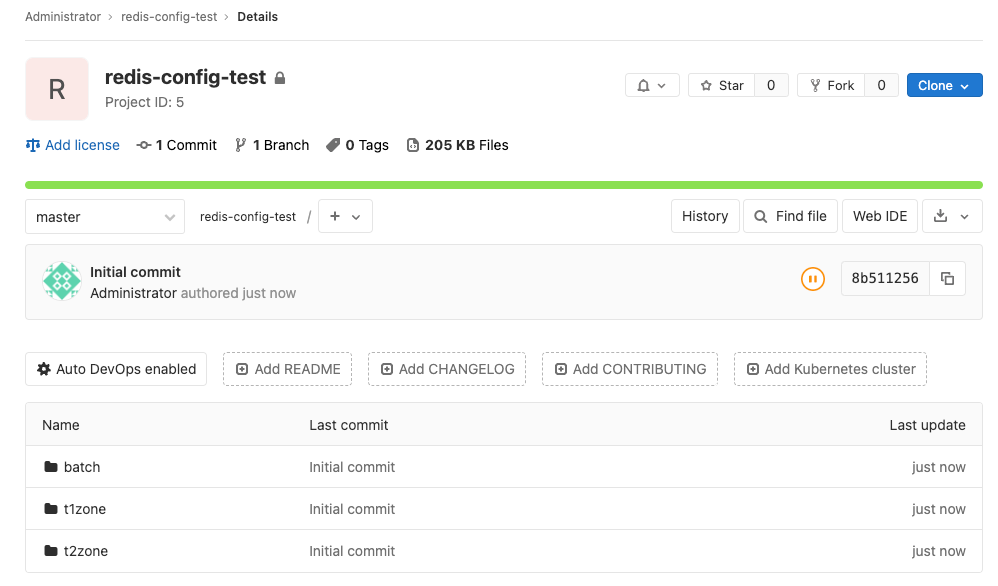Star the redis-config-test project
Image resolution: width=998 pixels, height=586 pixels.
click(x=721, y=86)
